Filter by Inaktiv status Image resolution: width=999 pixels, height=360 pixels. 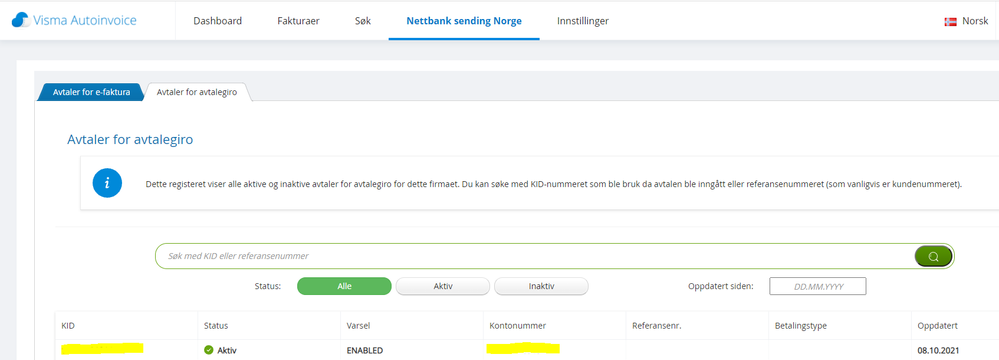[541, 286]
